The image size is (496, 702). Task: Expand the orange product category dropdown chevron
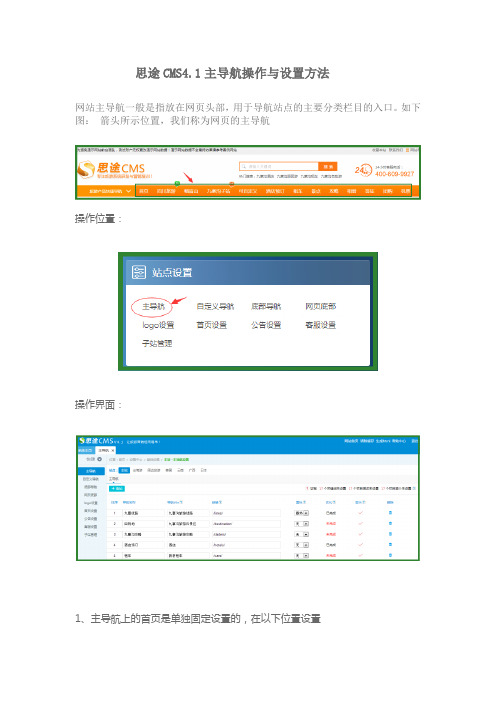[x=128, y=191]
